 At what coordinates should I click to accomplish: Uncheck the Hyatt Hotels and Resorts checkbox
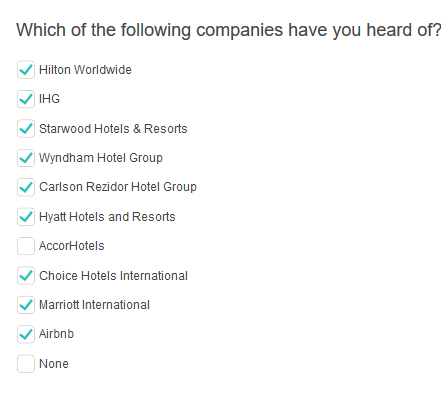26,217
